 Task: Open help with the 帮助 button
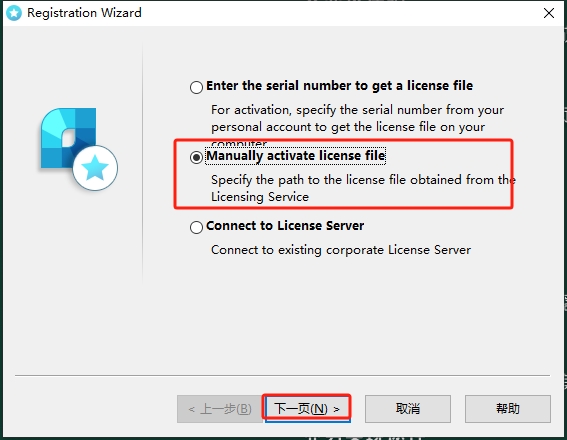(x=508, y=409)
